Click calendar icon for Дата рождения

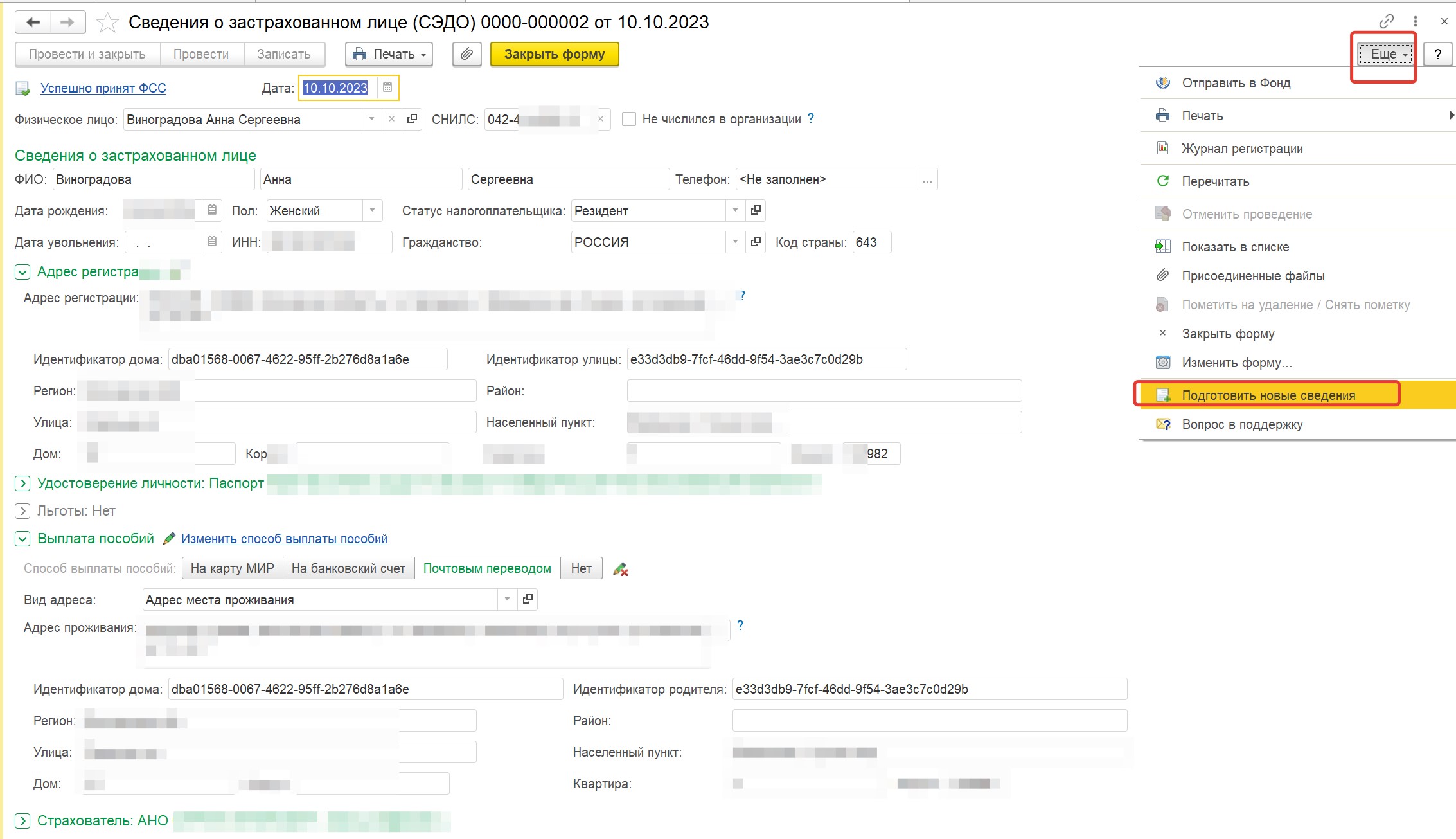[x=212, y=210]
